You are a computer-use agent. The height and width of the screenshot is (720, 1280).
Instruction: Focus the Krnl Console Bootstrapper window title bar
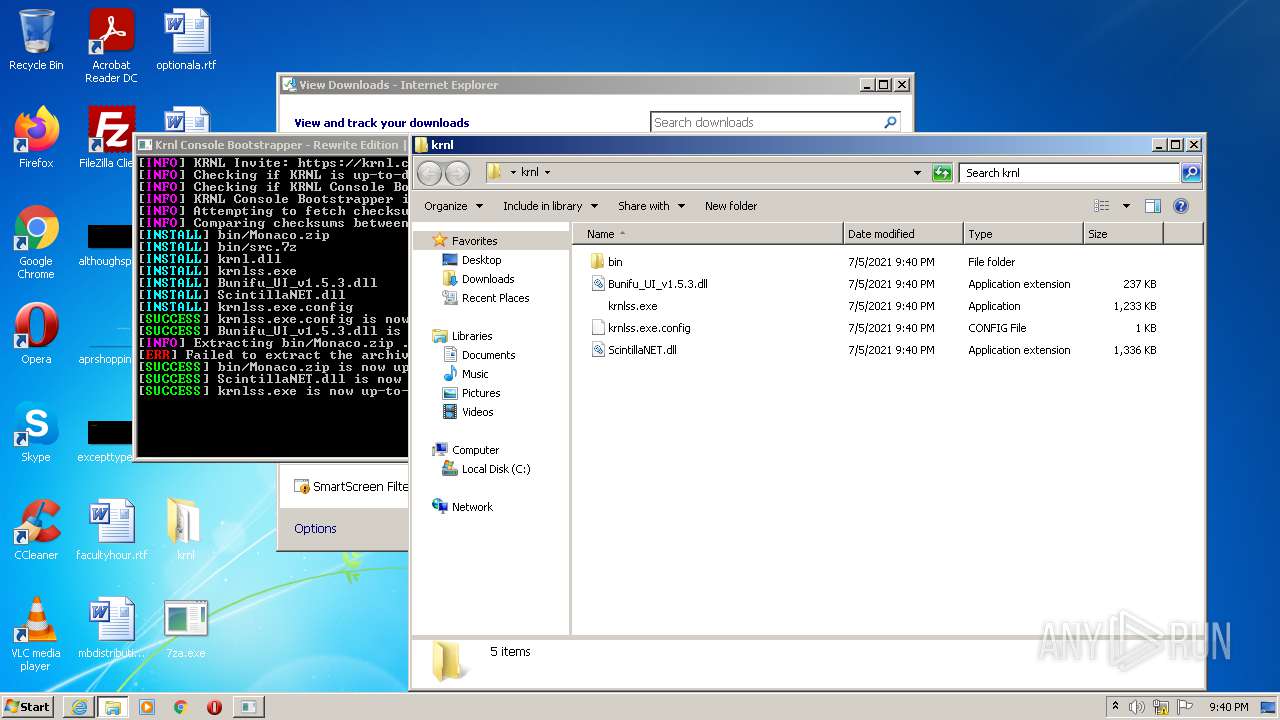click(270, 145)
